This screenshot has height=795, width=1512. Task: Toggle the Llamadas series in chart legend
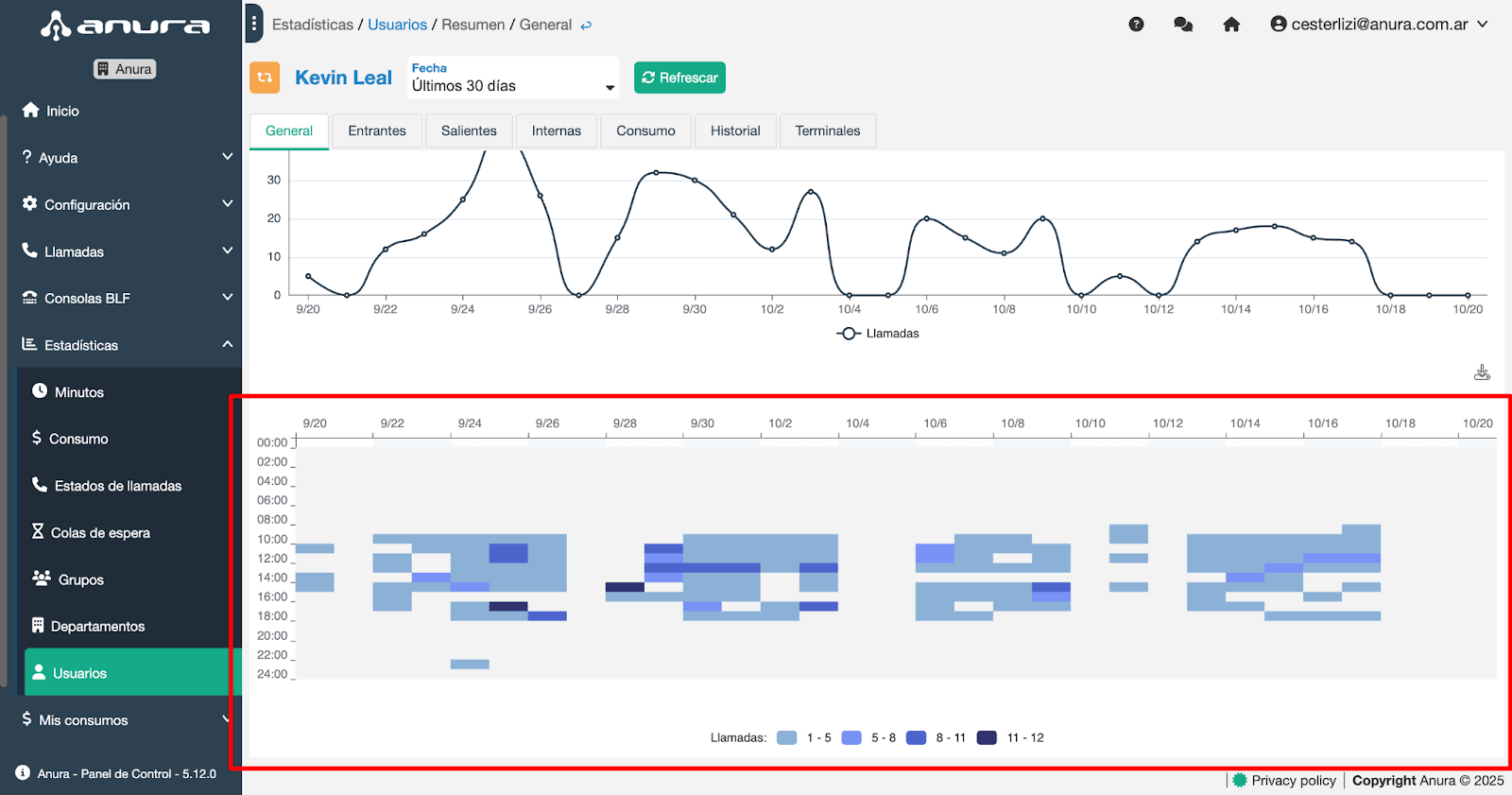coord(878,334)
